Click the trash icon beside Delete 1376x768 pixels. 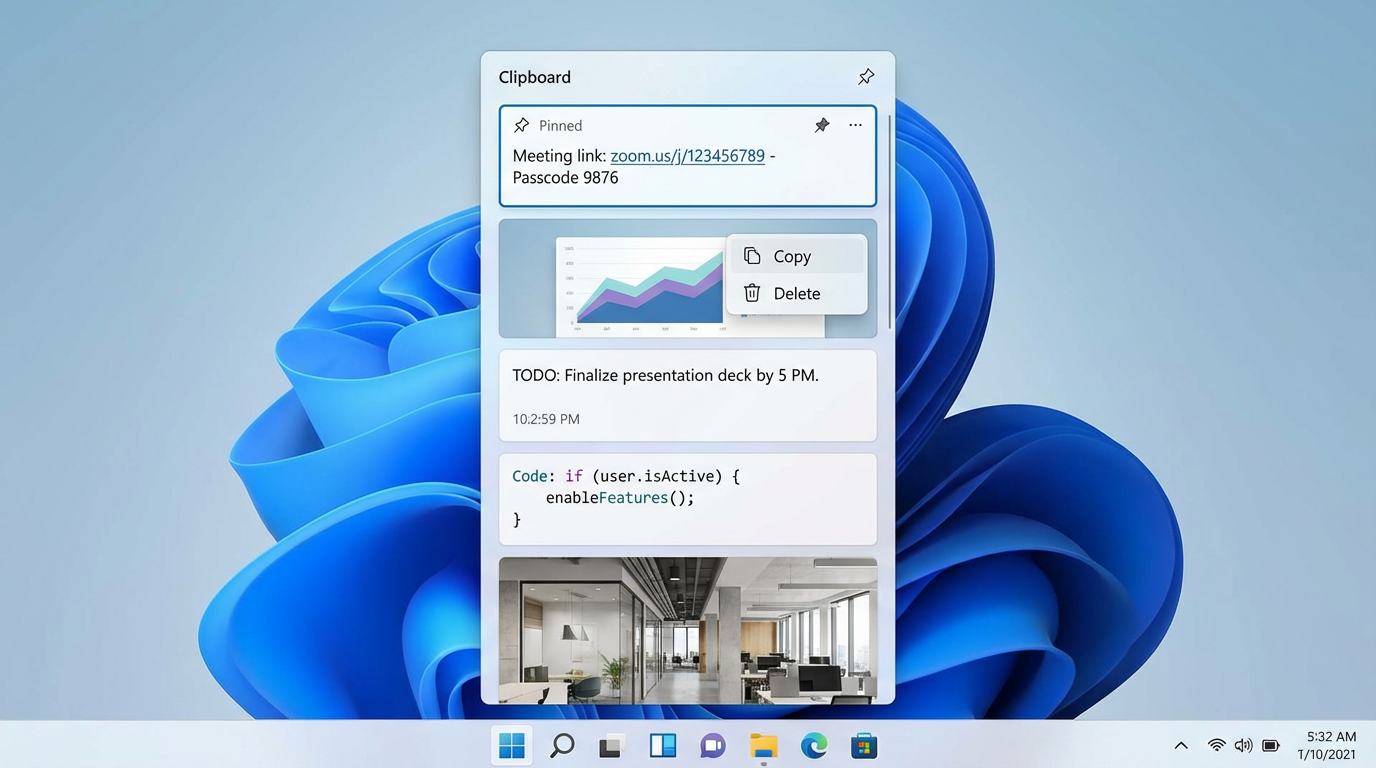pos(751,293)
